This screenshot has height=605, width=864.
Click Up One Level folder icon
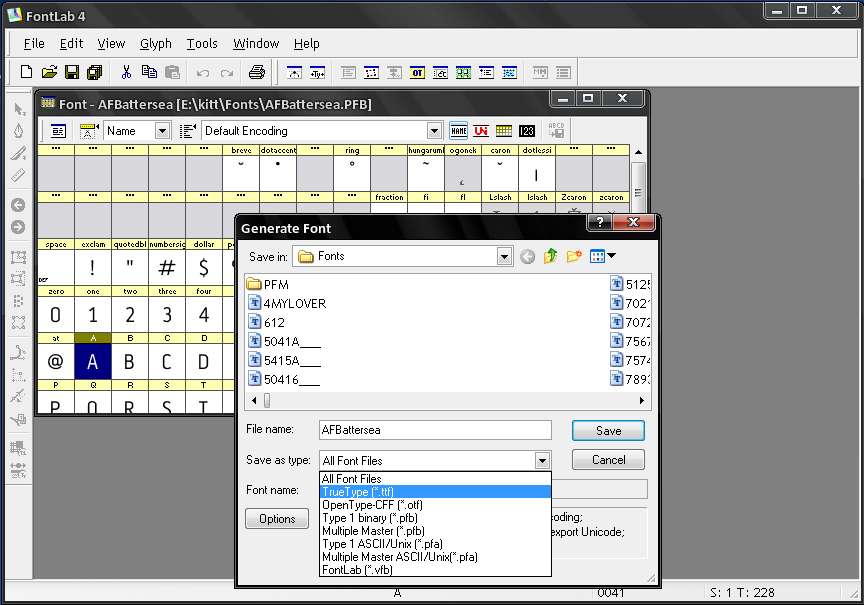coord(551,257)
